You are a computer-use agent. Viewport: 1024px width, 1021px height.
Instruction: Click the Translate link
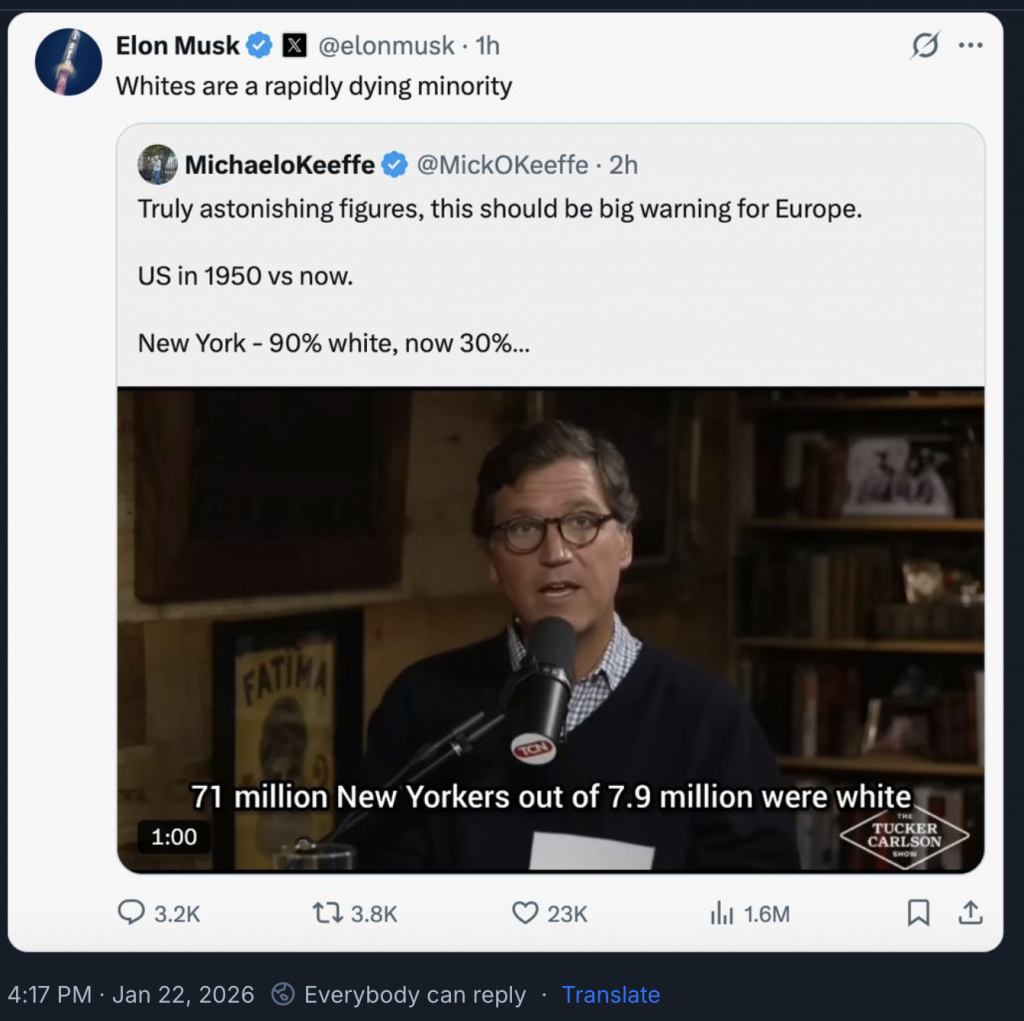click(610, 995)
